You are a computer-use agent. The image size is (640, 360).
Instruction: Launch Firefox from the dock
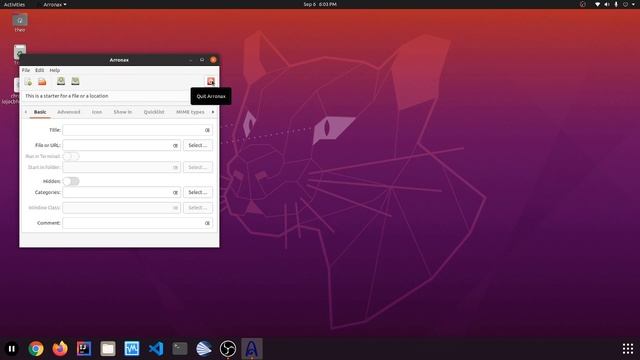(x=60, y=349)
